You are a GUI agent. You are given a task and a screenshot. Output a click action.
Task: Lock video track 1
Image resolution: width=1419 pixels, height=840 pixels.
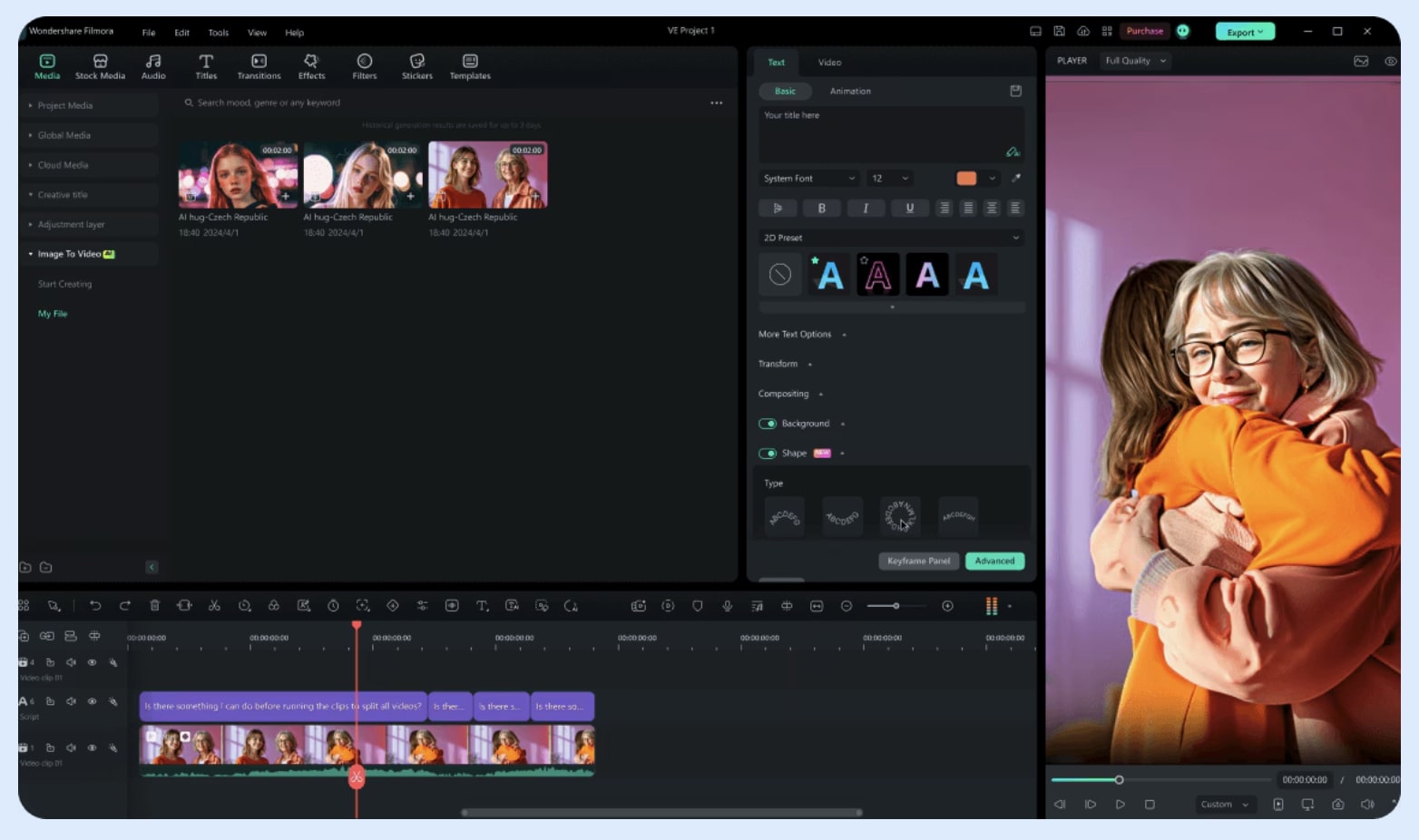coord(50,747)
